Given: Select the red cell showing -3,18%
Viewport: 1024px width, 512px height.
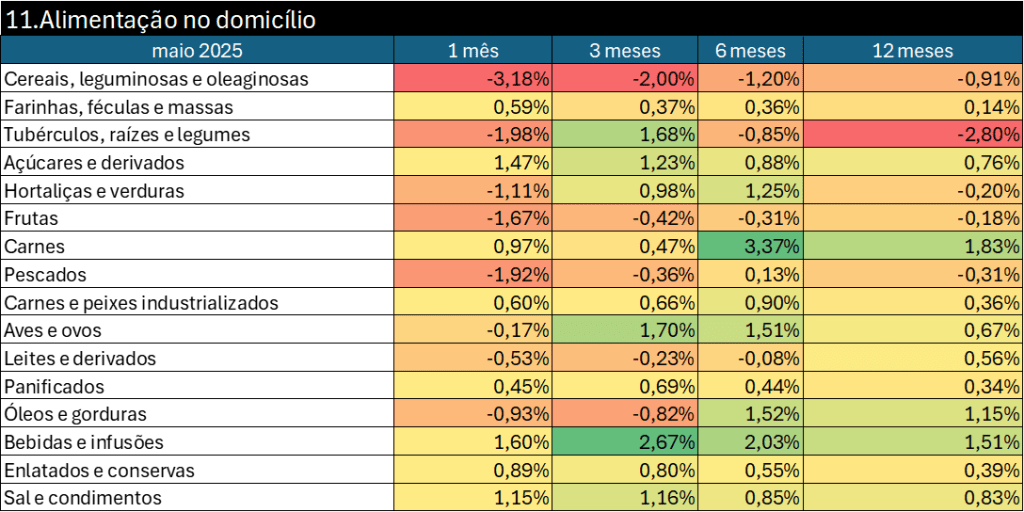Looking at the screenshot, I should pyautogui.click(x=473, y=78).
